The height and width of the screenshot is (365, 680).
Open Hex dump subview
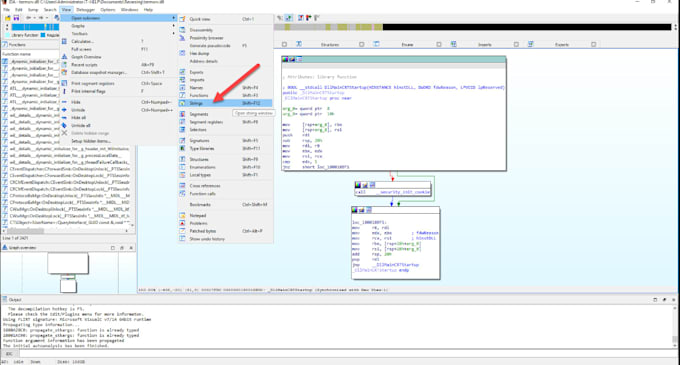(x=225, y=53)
